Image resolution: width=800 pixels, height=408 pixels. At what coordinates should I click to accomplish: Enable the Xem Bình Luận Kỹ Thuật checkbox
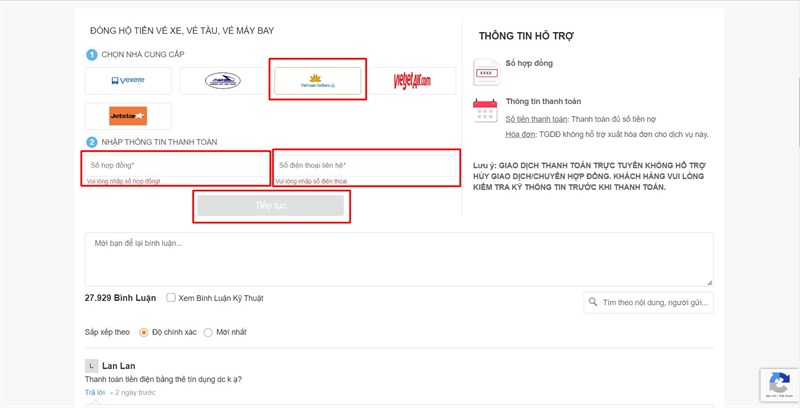coord(171,298)
